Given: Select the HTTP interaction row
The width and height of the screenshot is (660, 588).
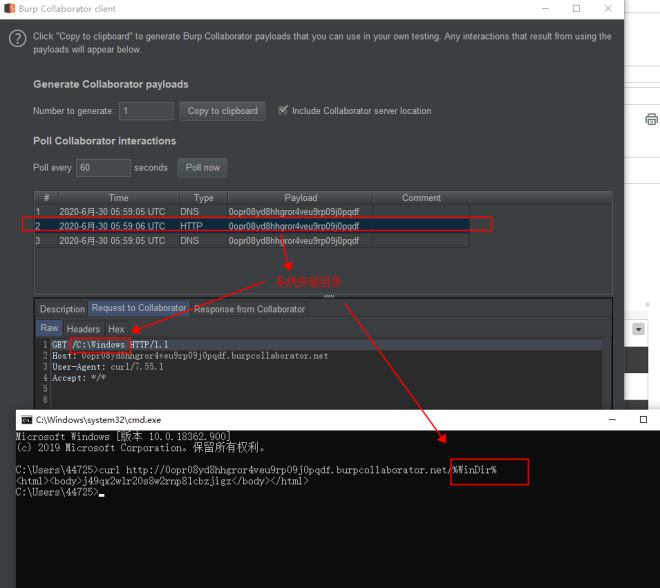Looking at the screenshot, I should tap(258, 226).
